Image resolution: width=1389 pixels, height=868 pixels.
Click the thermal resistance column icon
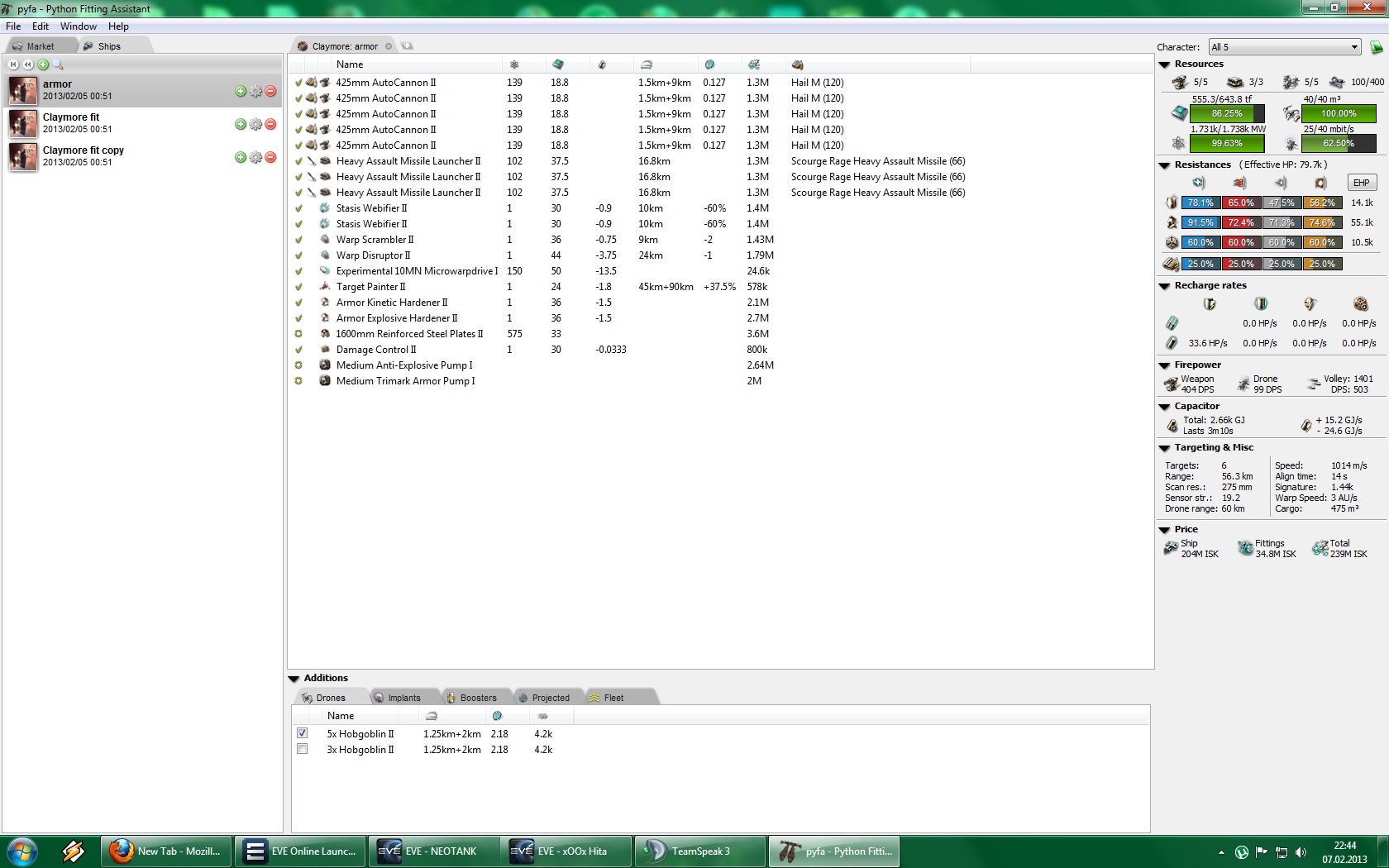[1239, 183]
